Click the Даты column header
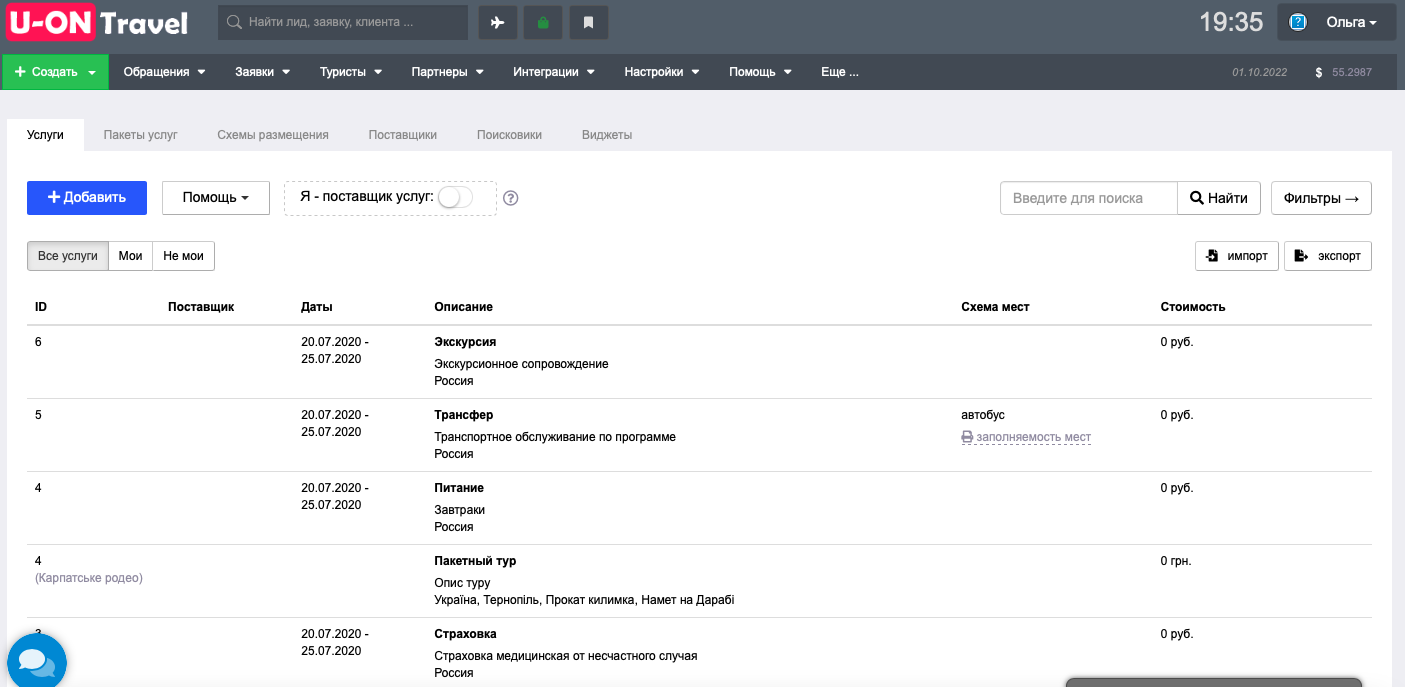 (317, 307)
